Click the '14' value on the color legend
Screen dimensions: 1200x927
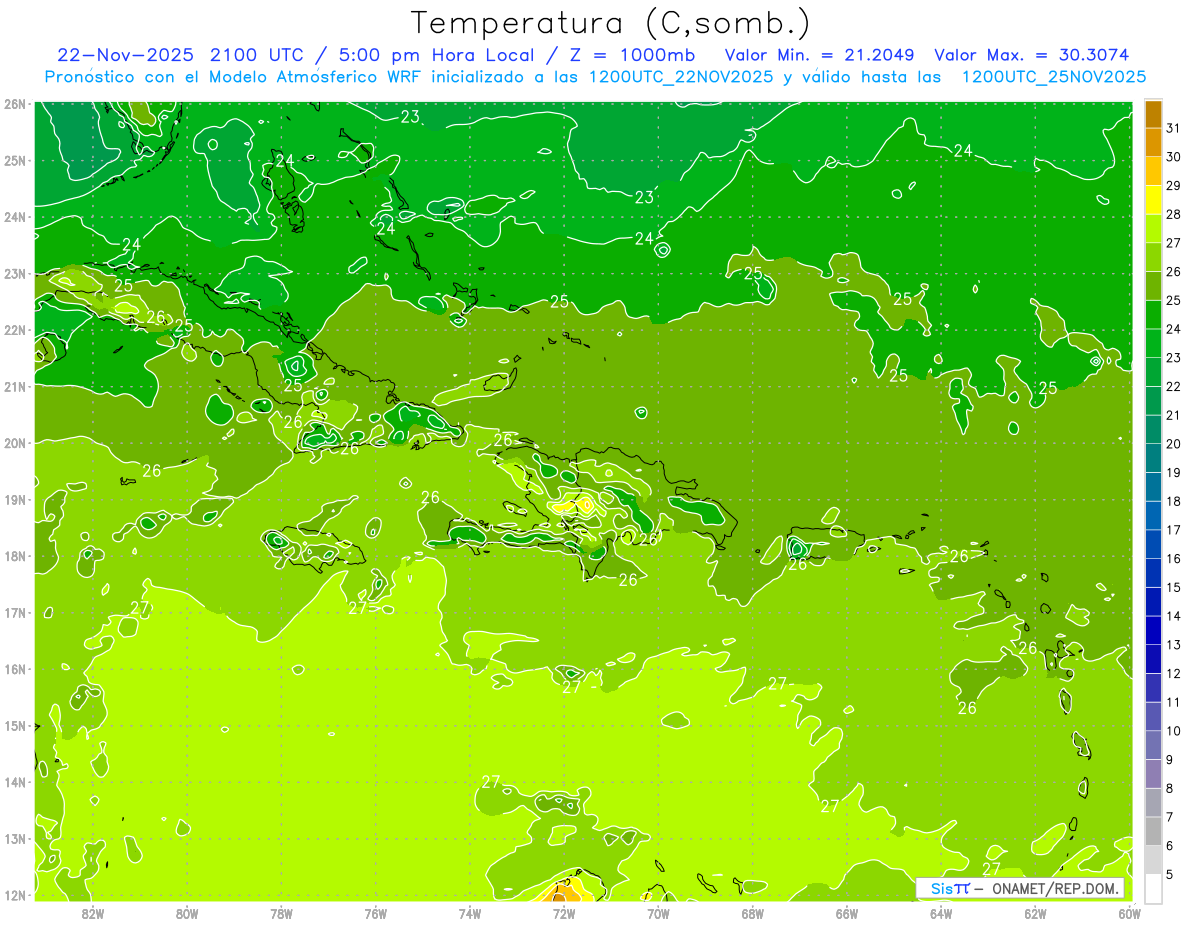(x=1173, y=616)
